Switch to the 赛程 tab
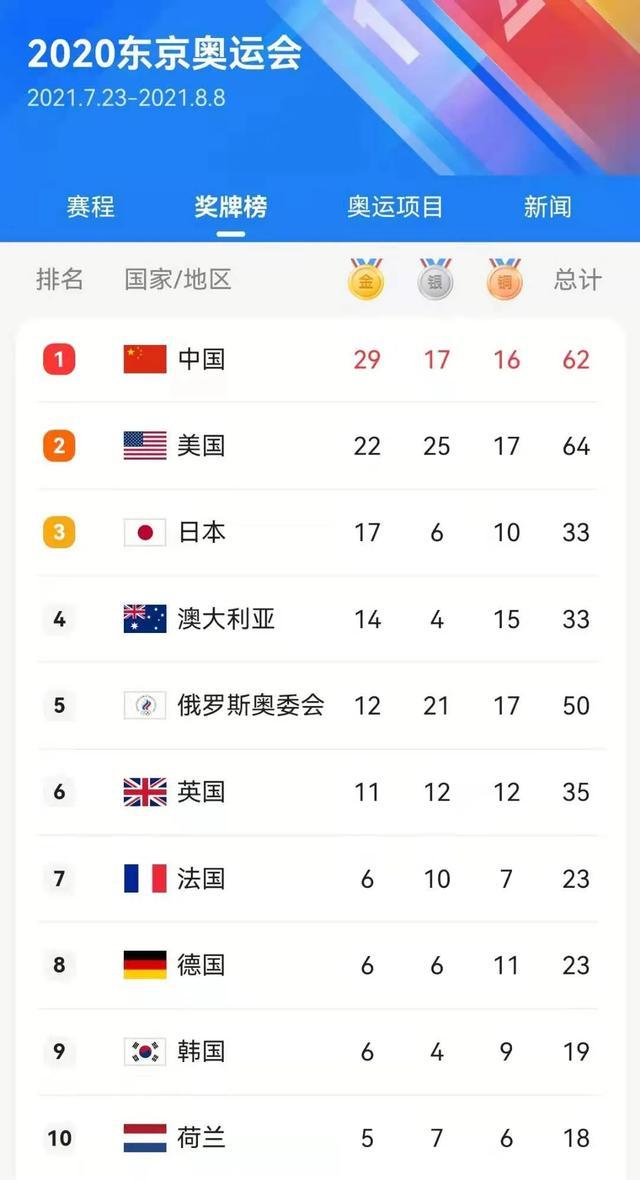This screenshot has width=640, height=1180. (x=91, y=207)
